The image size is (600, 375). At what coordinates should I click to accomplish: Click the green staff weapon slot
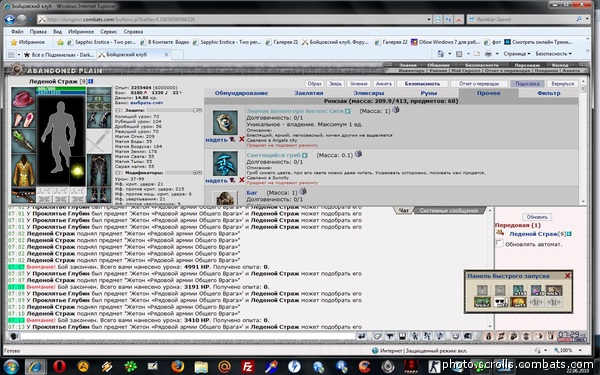23,141
